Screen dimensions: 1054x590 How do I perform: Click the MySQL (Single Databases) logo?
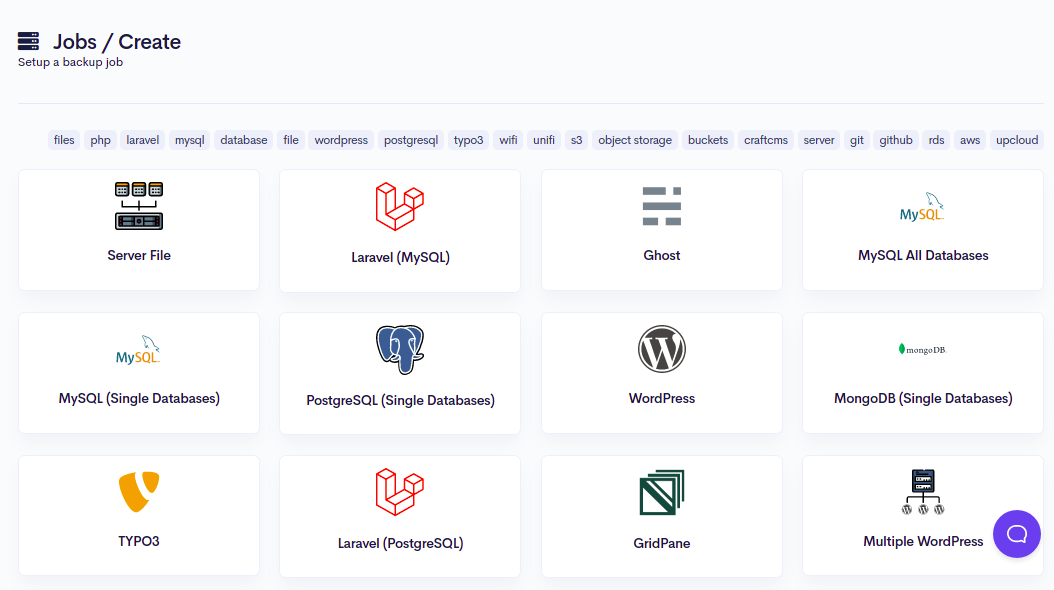tap(138, 350)
